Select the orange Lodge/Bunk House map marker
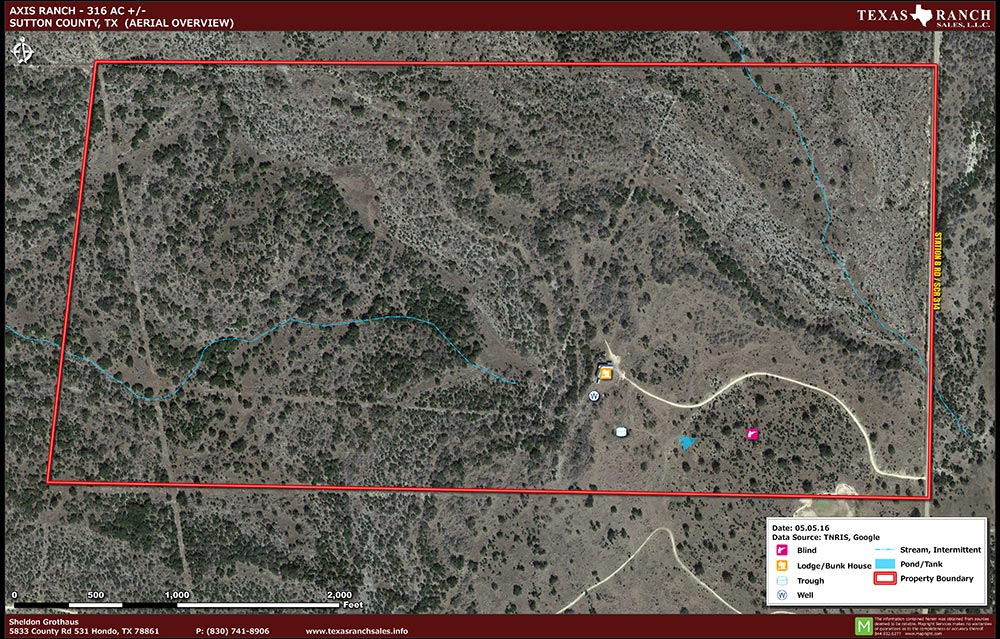 pyautogui.click(x=606, y=374)
